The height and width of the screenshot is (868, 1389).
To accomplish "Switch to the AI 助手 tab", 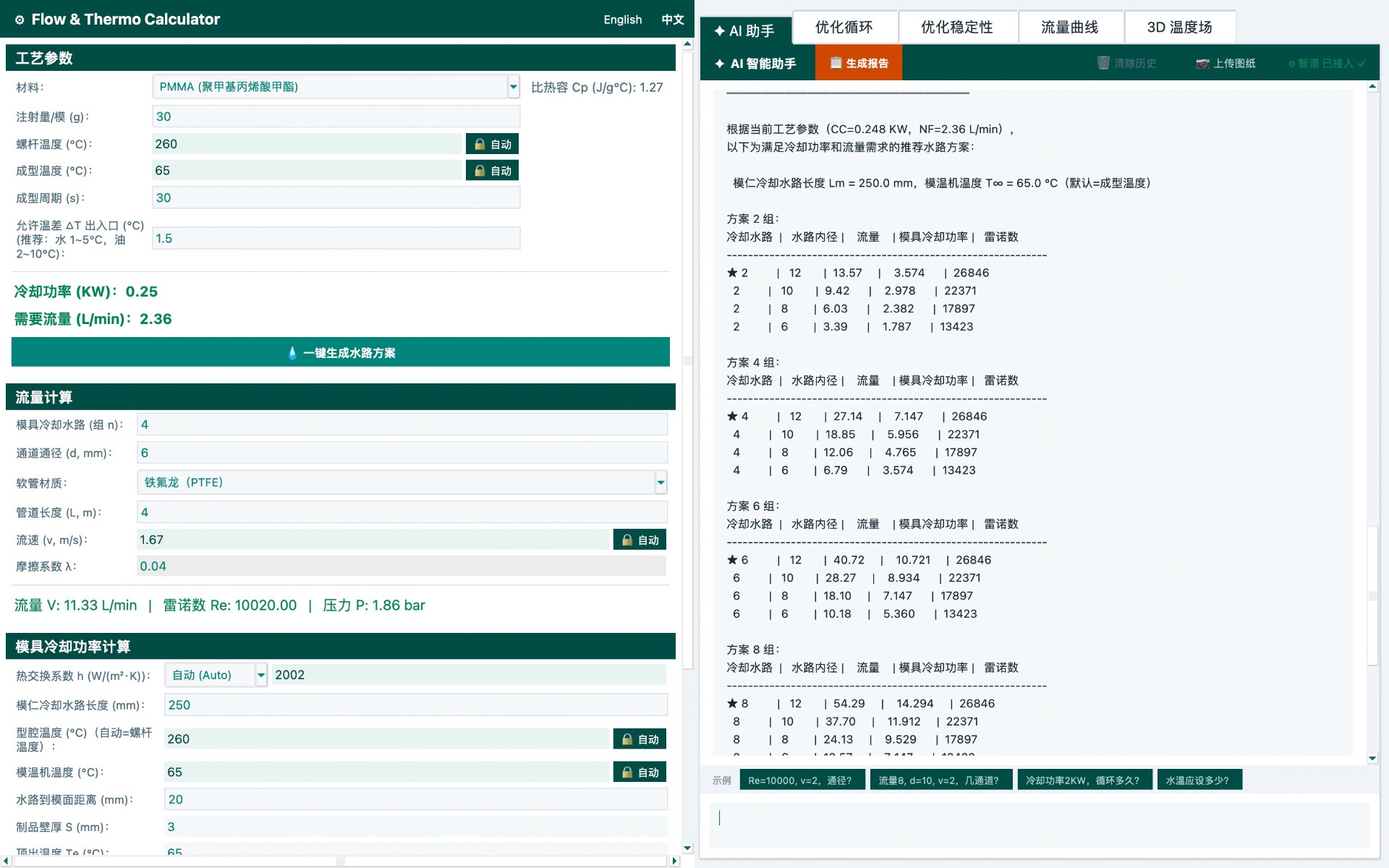I will coord(745,30).
